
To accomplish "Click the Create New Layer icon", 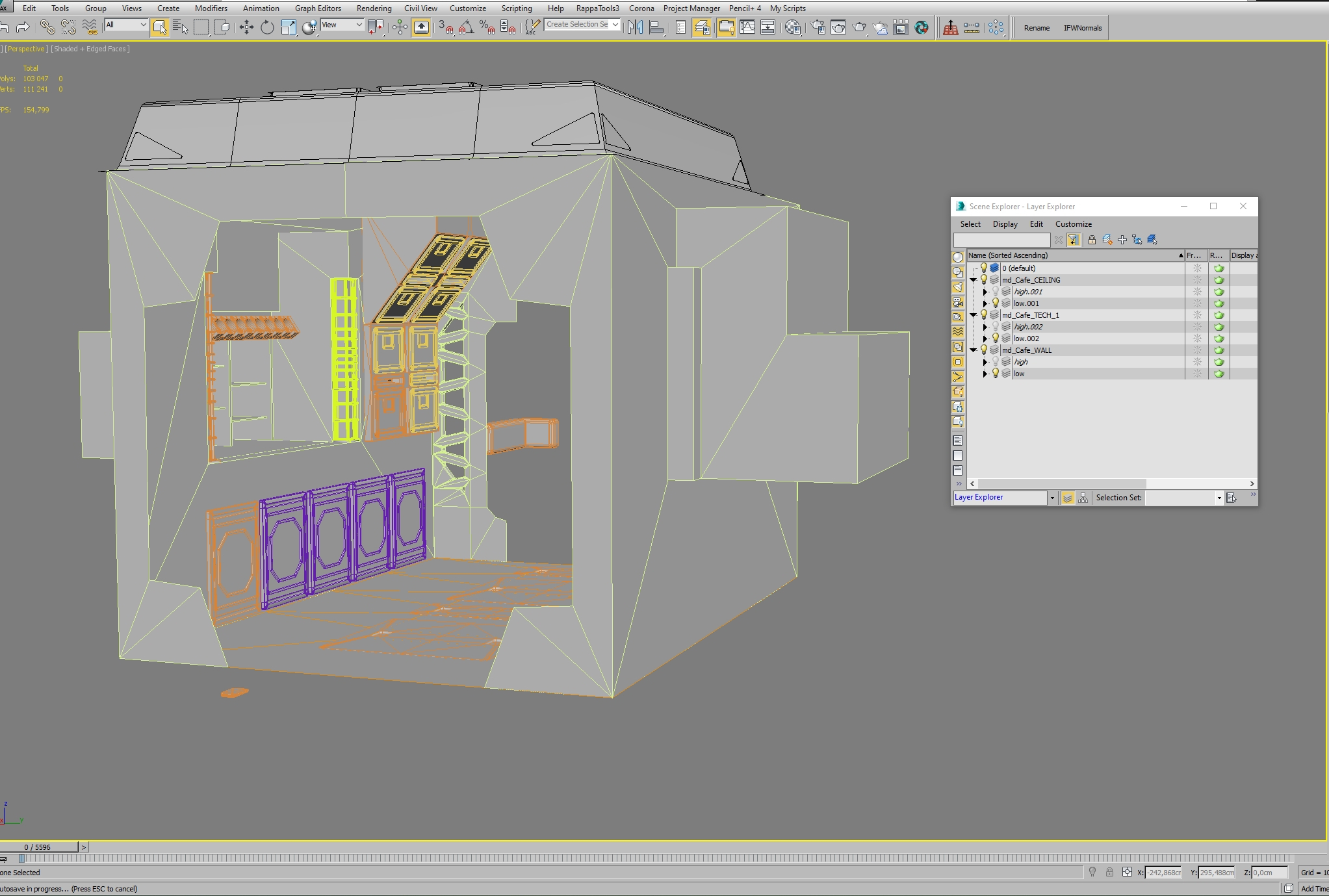I will 1107,240.
